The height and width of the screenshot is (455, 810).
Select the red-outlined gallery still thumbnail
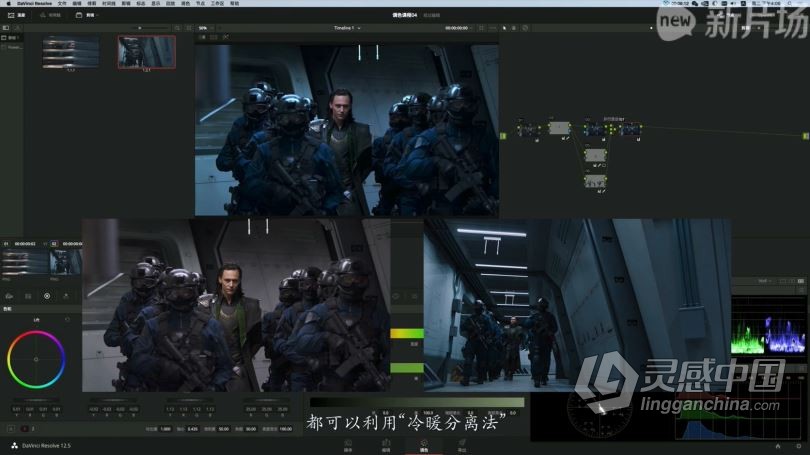[147, 52]
